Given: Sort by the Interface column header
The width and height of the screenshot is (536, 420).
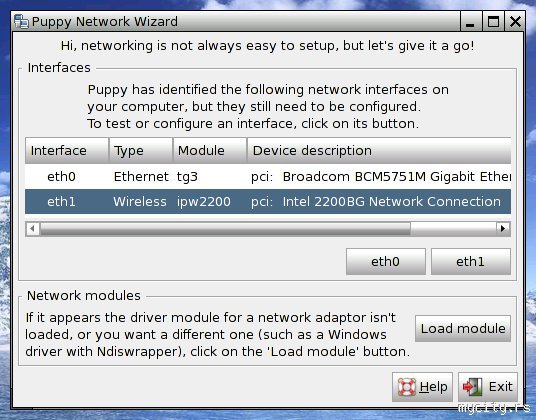Looking at the screenshot, I should click(67, 151).
